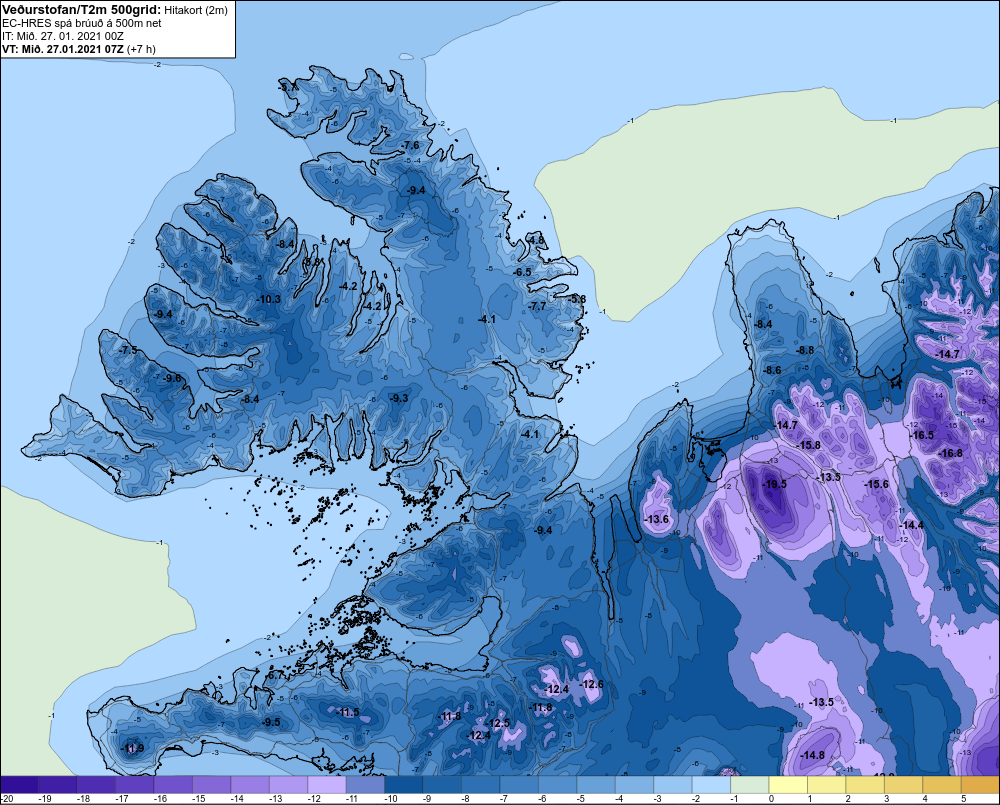Click the -15.6 temperature value
Image resolution: width=1000 pixels, height=805 pixels.
tap(876, 484)
